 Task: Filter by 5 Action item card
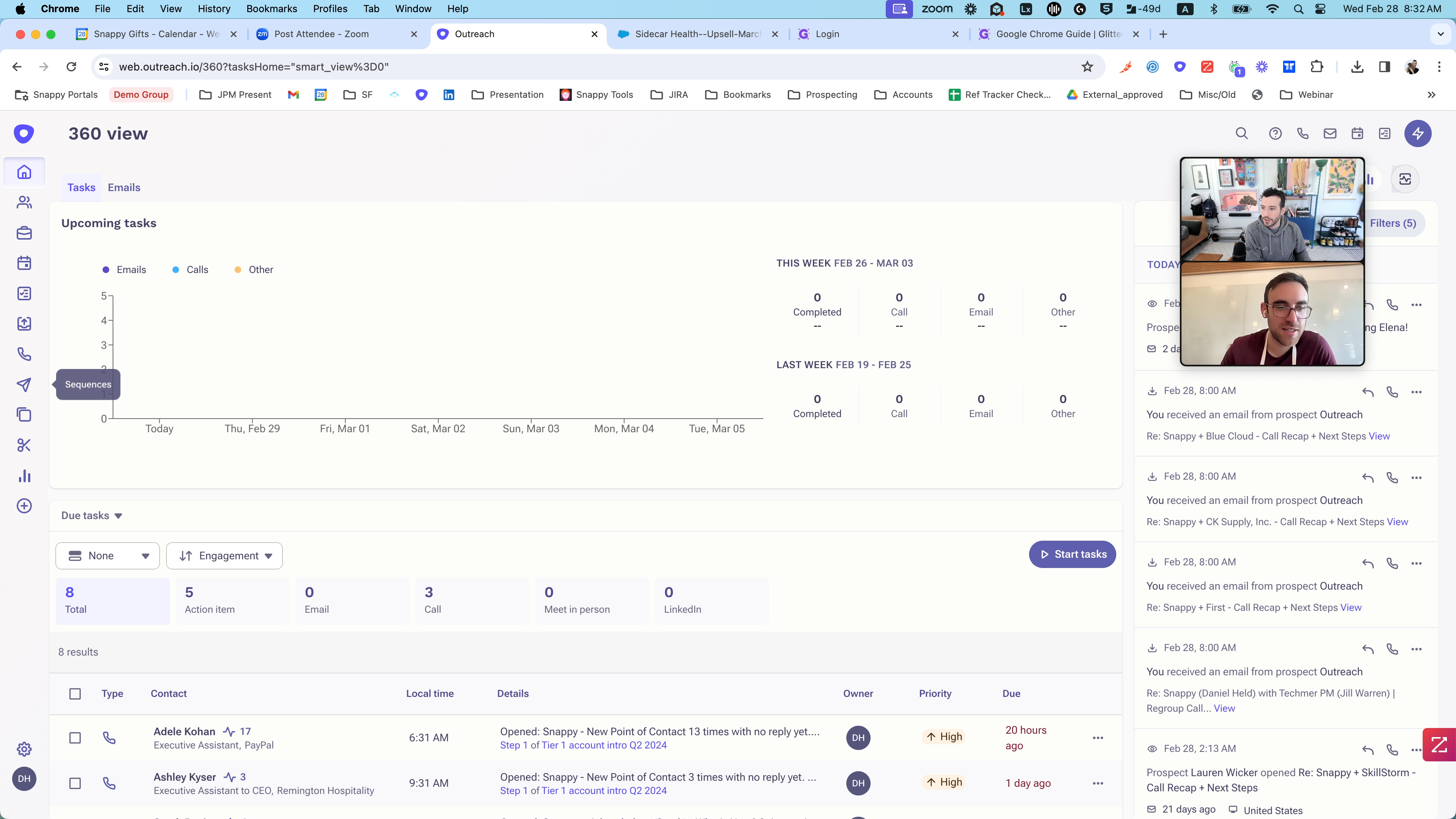pos(232,601)
